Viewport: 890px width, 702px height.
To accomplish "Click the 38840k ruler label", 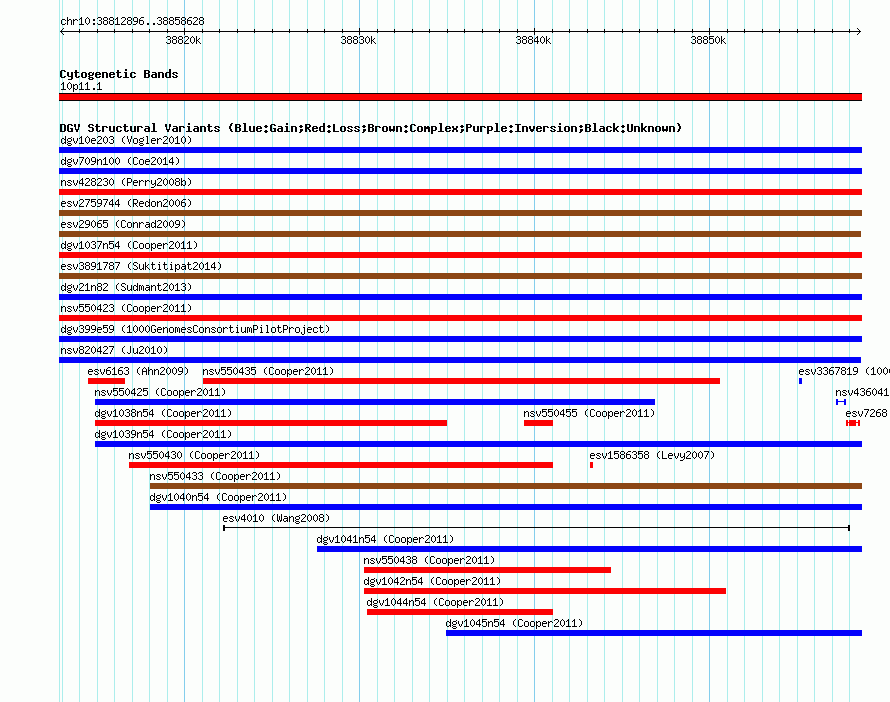I will click(533, 40).
